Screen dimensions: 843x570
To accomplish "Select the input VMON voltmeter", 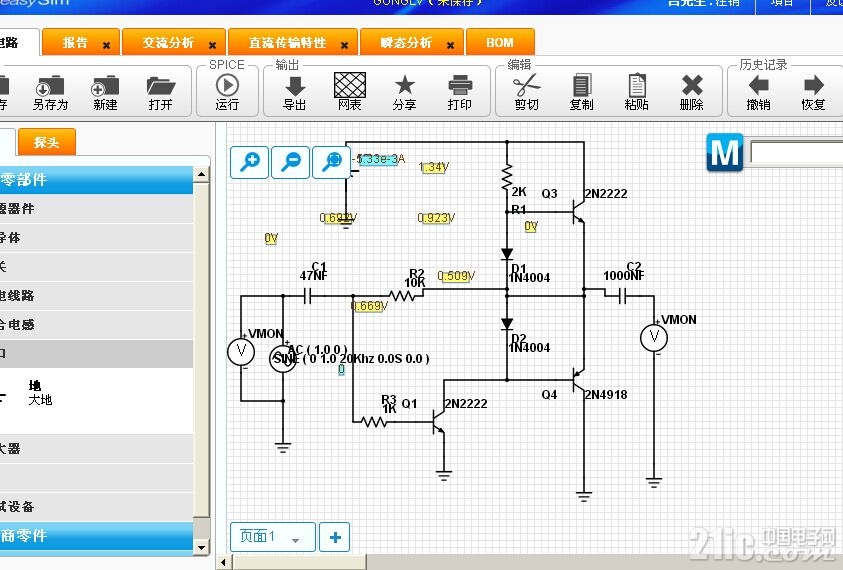I will 241,352.
